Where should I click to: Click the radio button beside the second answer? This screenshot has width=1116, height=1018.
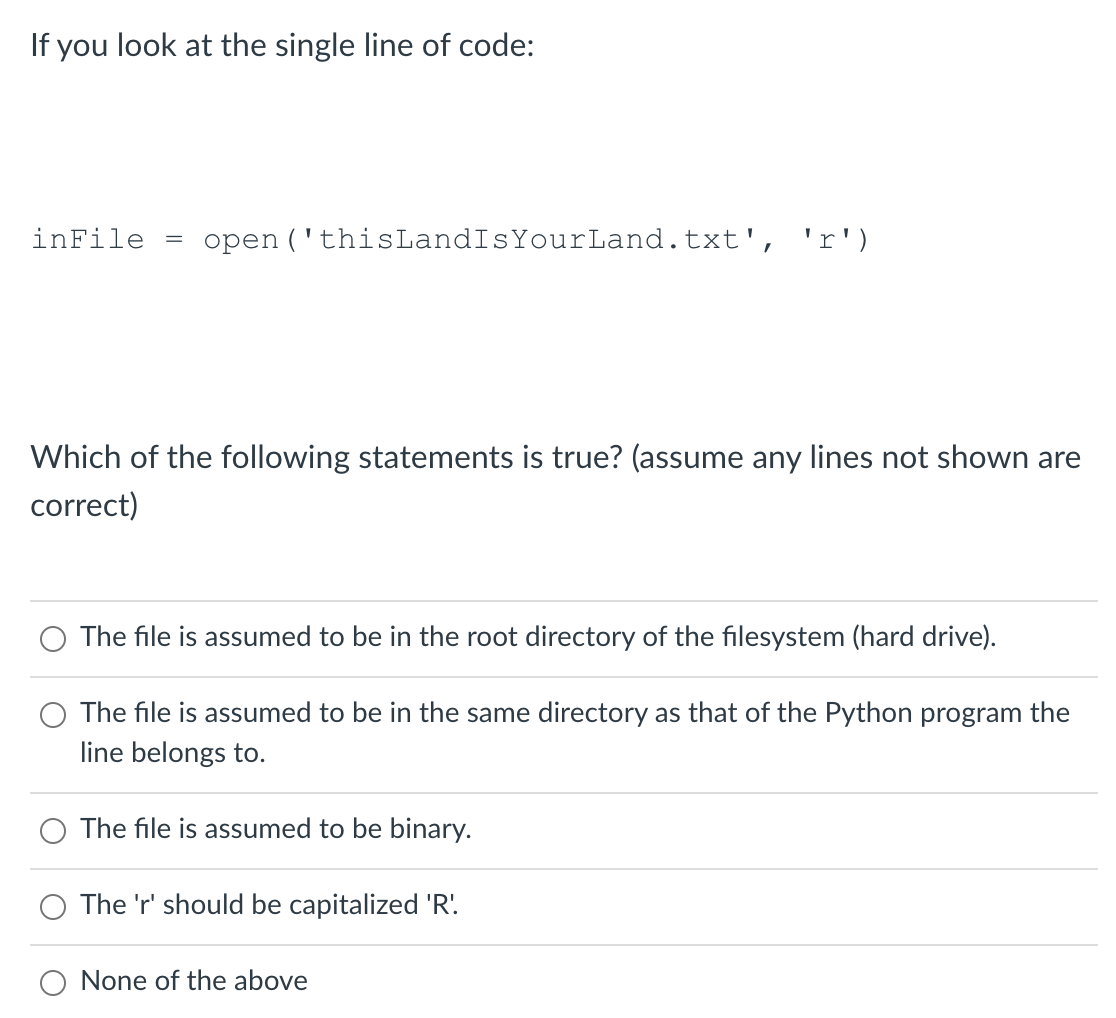[x=52, y=715]
